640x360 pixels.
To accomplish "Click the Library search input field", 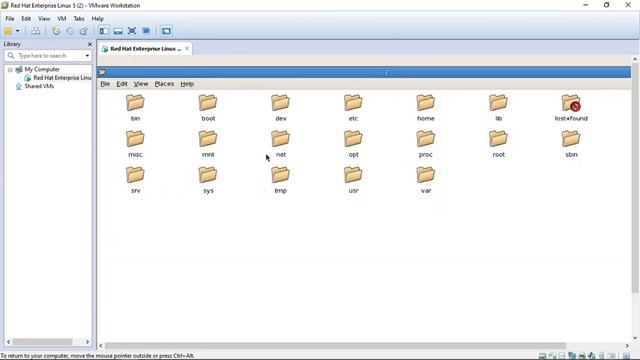I will (48, 56).
